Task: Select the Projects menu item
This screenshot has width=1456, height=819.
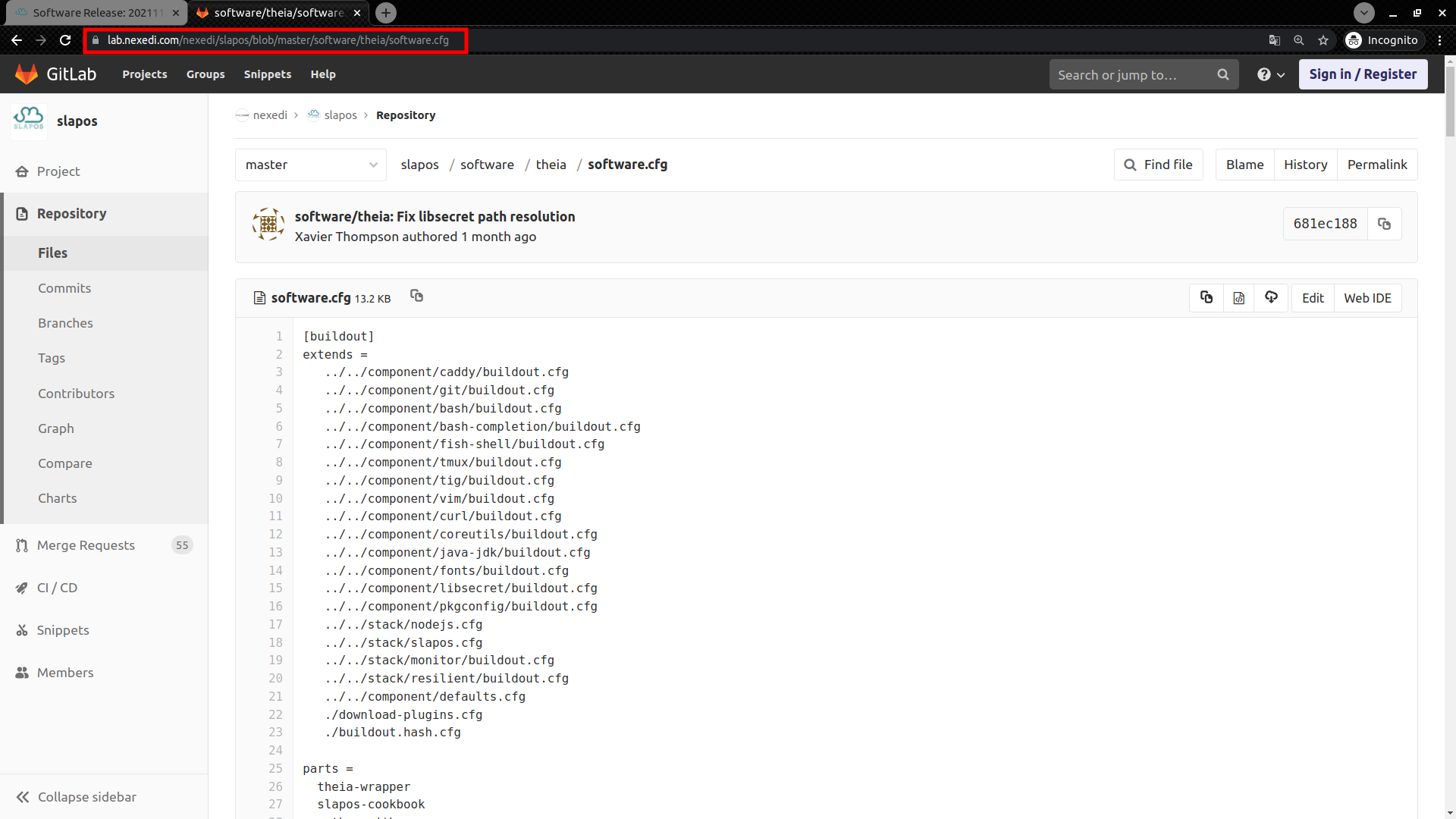Action: [144, 74]
